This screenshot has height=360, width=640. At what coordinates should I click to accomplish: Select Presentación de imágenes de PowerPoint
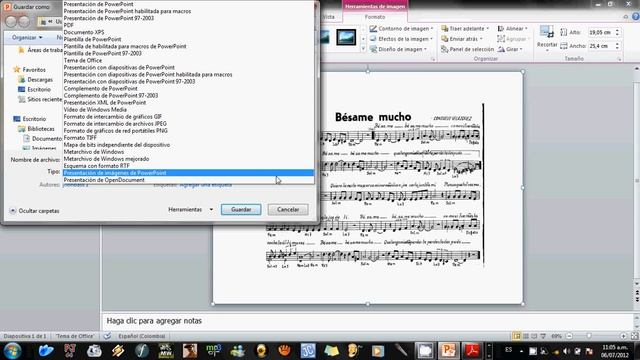coord(189,173)
